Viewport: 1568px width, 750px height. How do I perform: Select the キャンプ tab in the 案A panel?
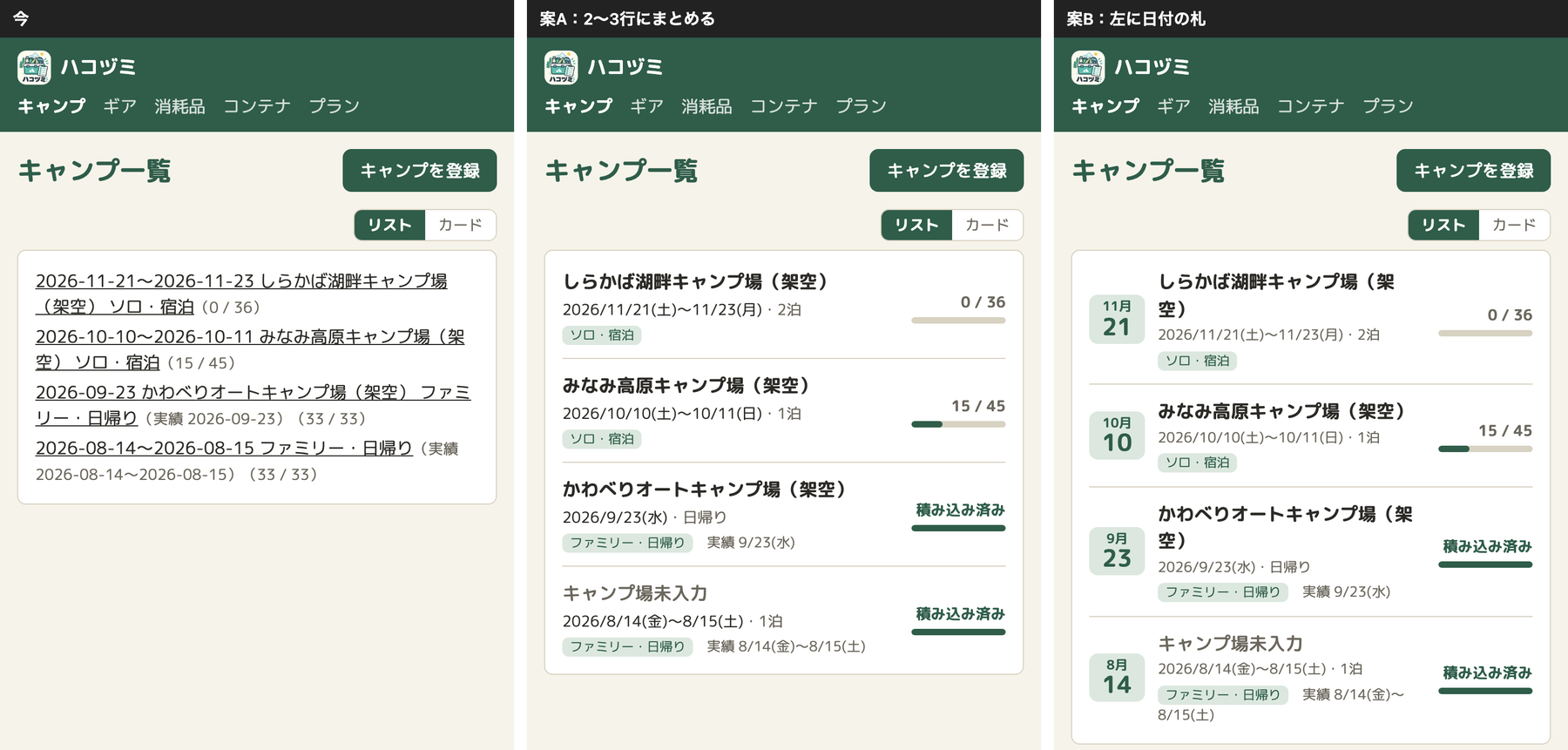click(578, 106)
